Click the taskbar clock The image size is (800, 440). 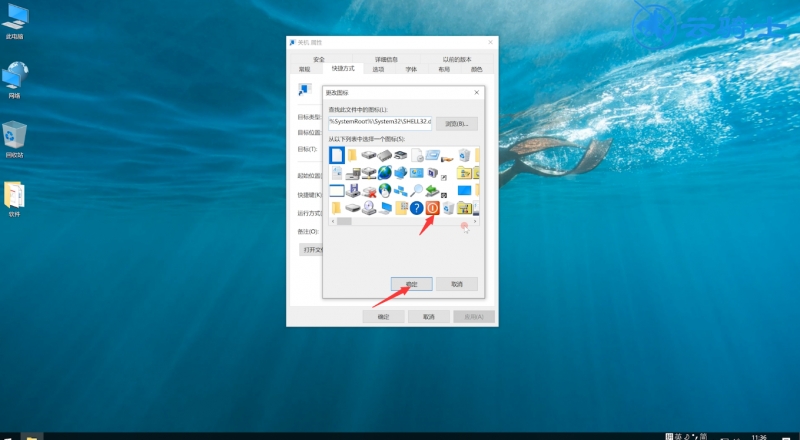coord(759,437)
